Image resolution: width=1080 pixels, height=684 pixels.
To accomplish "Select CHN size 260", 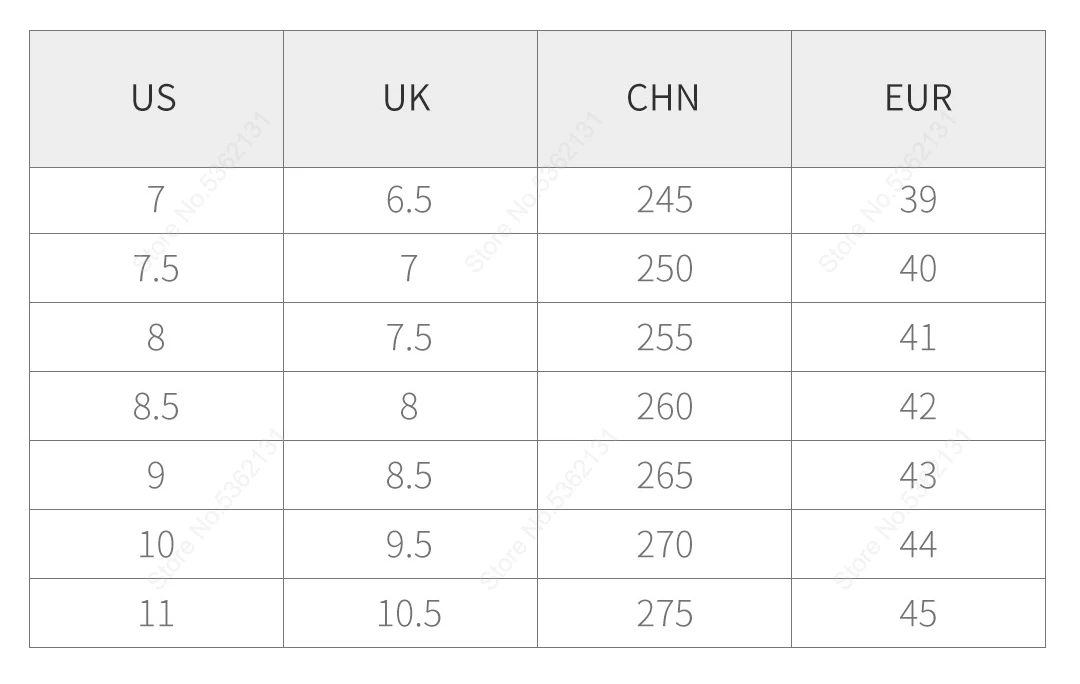I will tap(664, 406).
